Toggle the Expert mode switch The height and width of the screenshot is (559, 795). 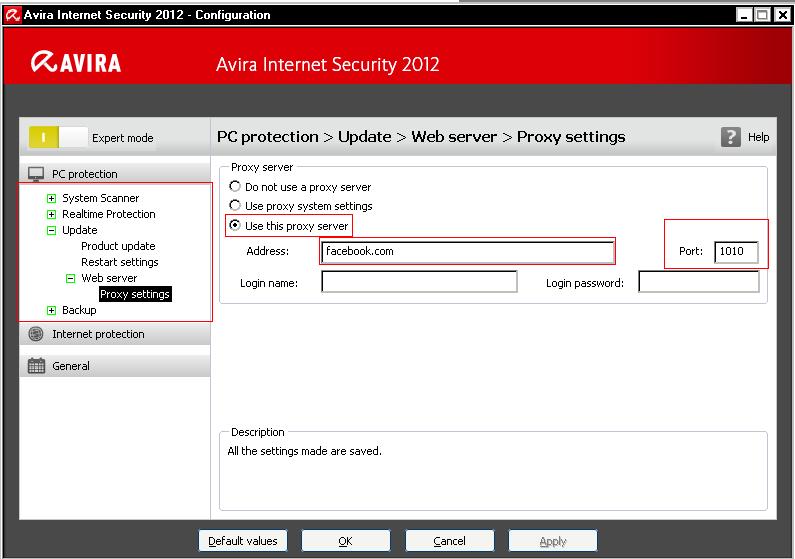[58, 137]
